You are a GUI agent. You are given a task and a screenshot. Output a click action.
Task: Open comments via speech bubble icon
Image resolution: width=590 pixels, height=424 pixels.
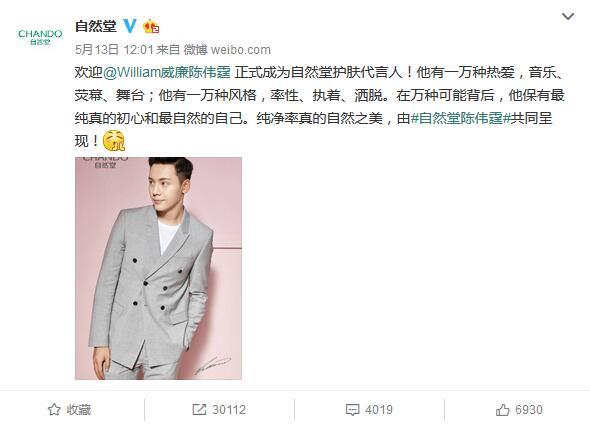(352, 410)
